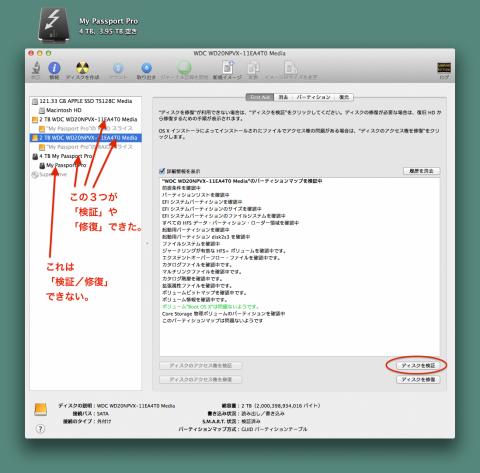The width and height of the screenshot is (480, 473).
Task: Select the highlighted 2 TB WDC WD20NPVX Media row
Action: click(x=86, y=138)
